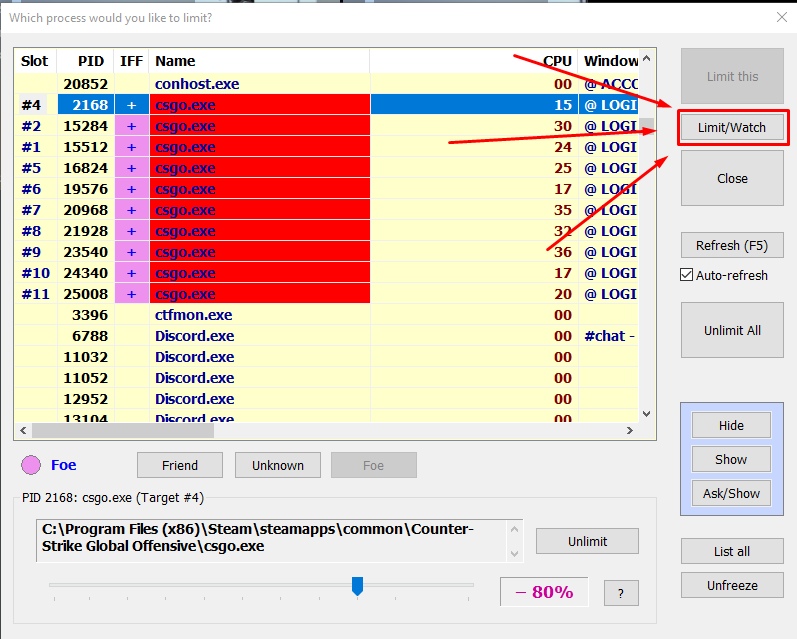Select ctfmon.exe process PID 3396
Viewport: 797px width, 639px height.
coord(326,315)
